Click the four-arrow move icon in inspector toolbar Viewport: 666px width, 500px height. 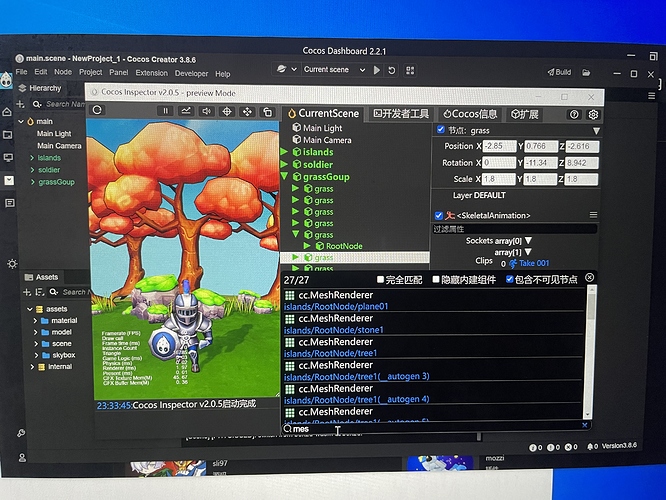[x=247, y=112]
